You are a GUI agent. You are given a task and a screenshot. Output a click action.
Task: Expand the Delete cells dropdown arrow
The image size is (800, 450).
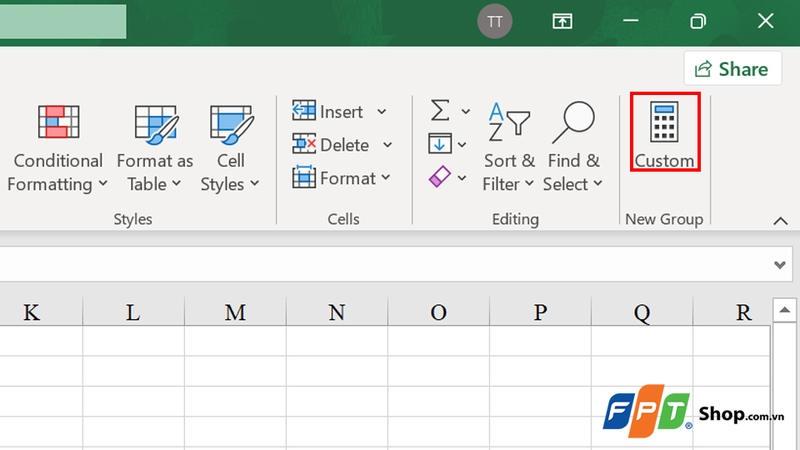pos(387,145)
